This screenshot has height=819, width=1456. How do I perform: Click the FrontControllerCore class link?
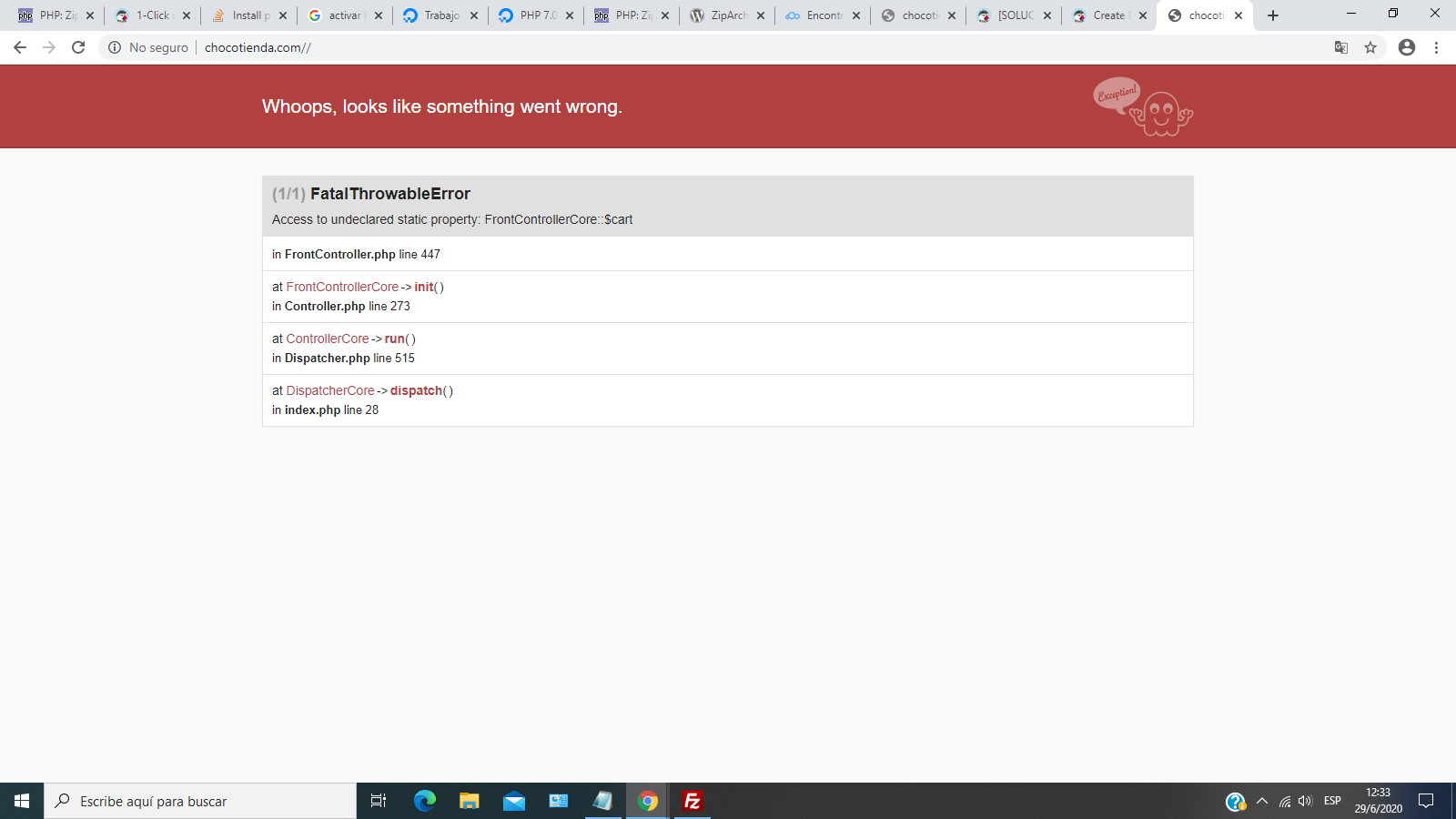342,287
